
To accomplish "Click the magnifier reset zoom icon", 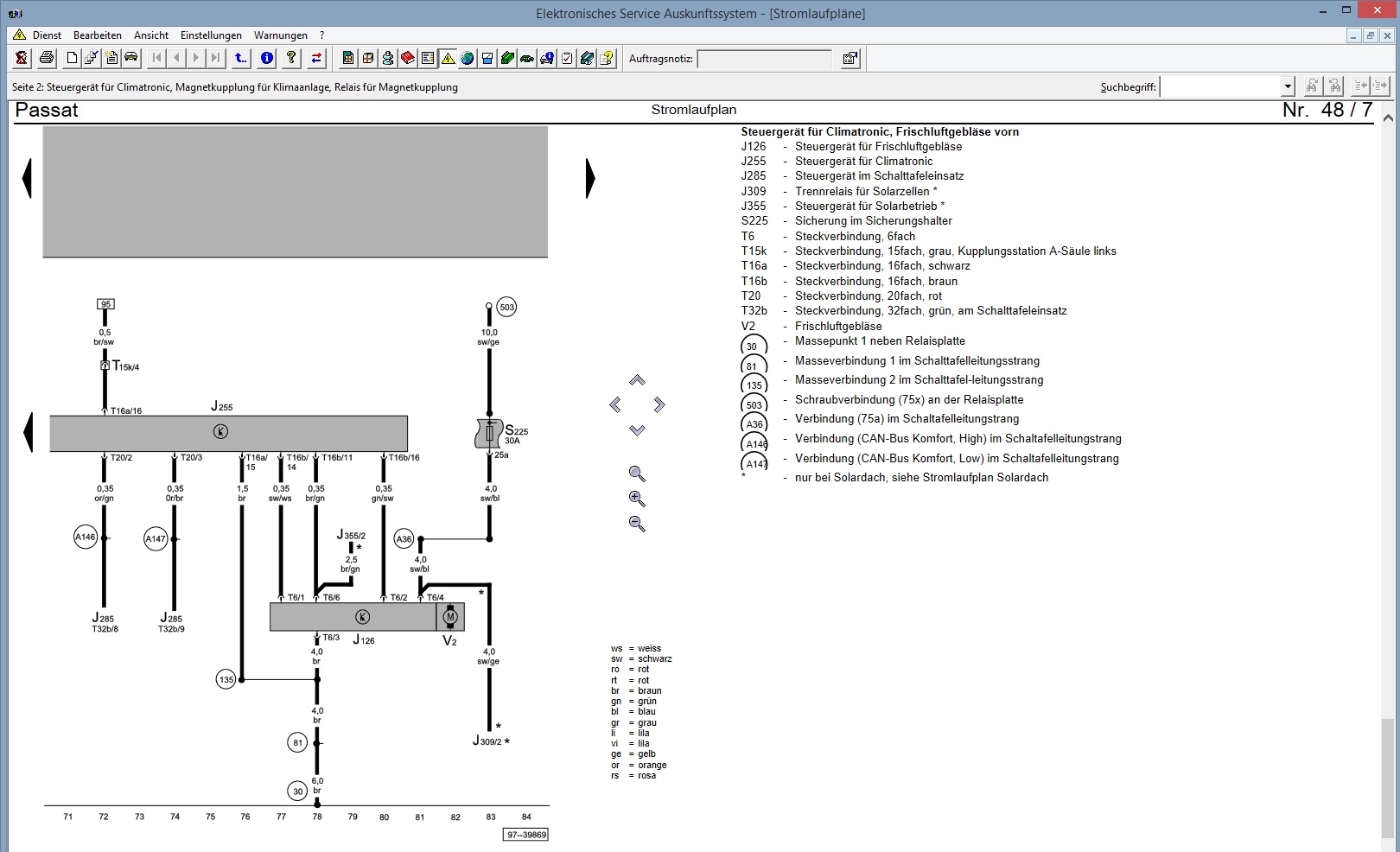I will (x=637, y=474).
